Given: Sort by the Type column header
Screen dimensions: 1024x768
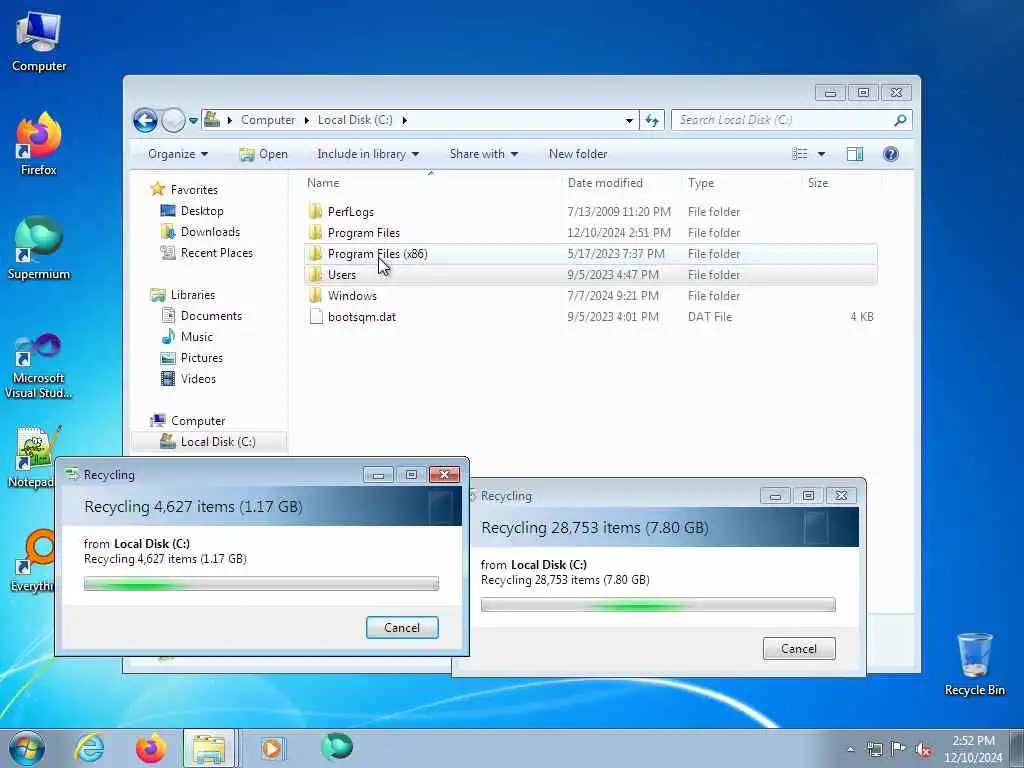Looking at the screenshot, I should (741, 183).
